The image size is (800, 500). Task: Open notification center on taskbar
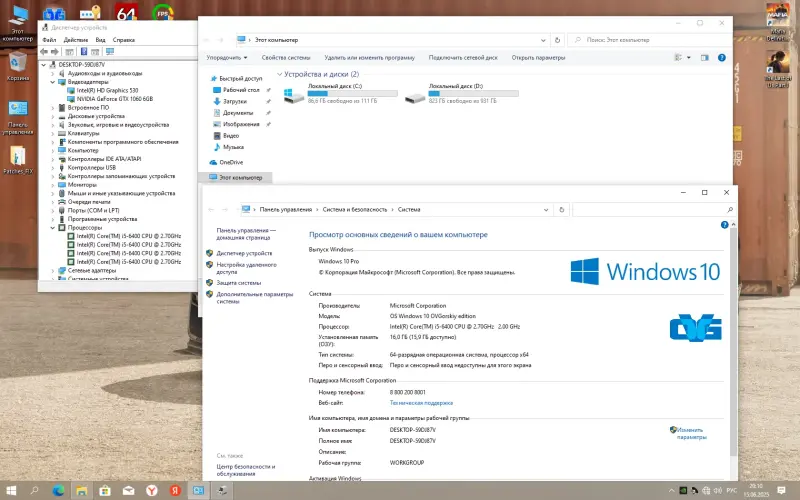tap(781, 491)
